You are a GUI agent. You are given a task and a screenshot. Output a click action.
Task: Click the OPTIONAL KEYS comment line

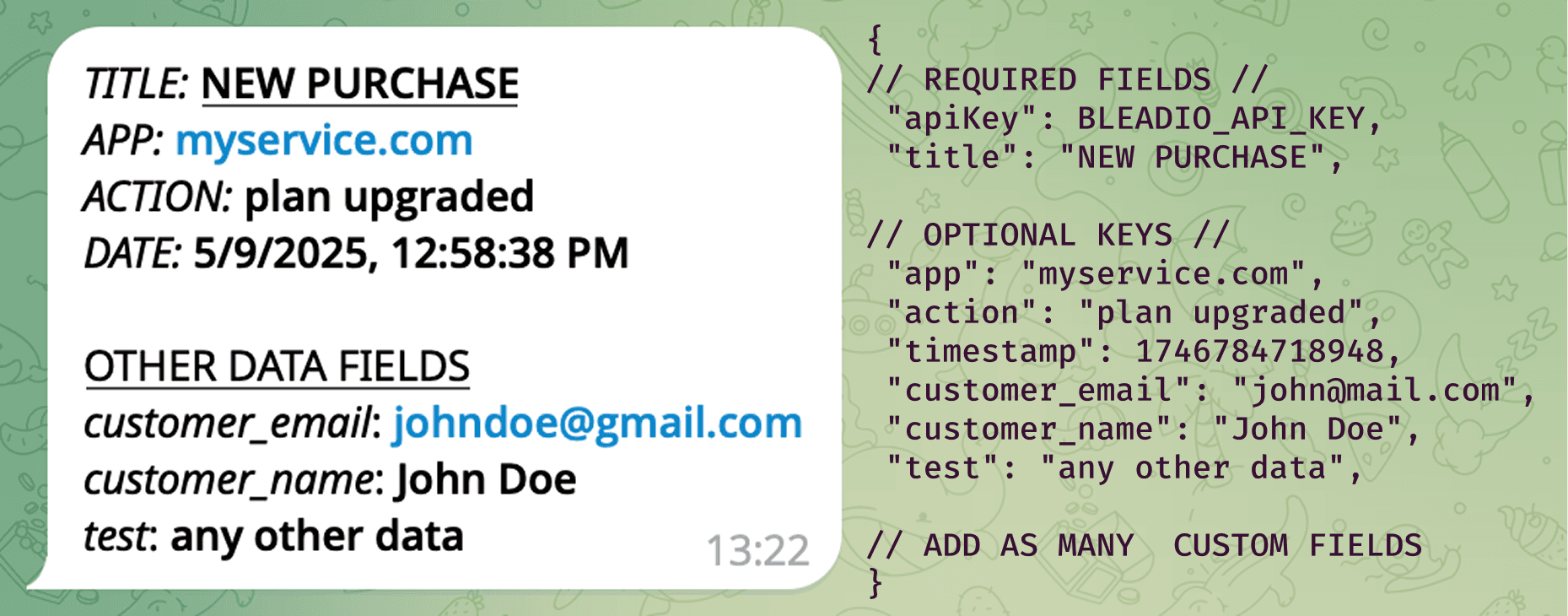click(x=1048, y=235)
